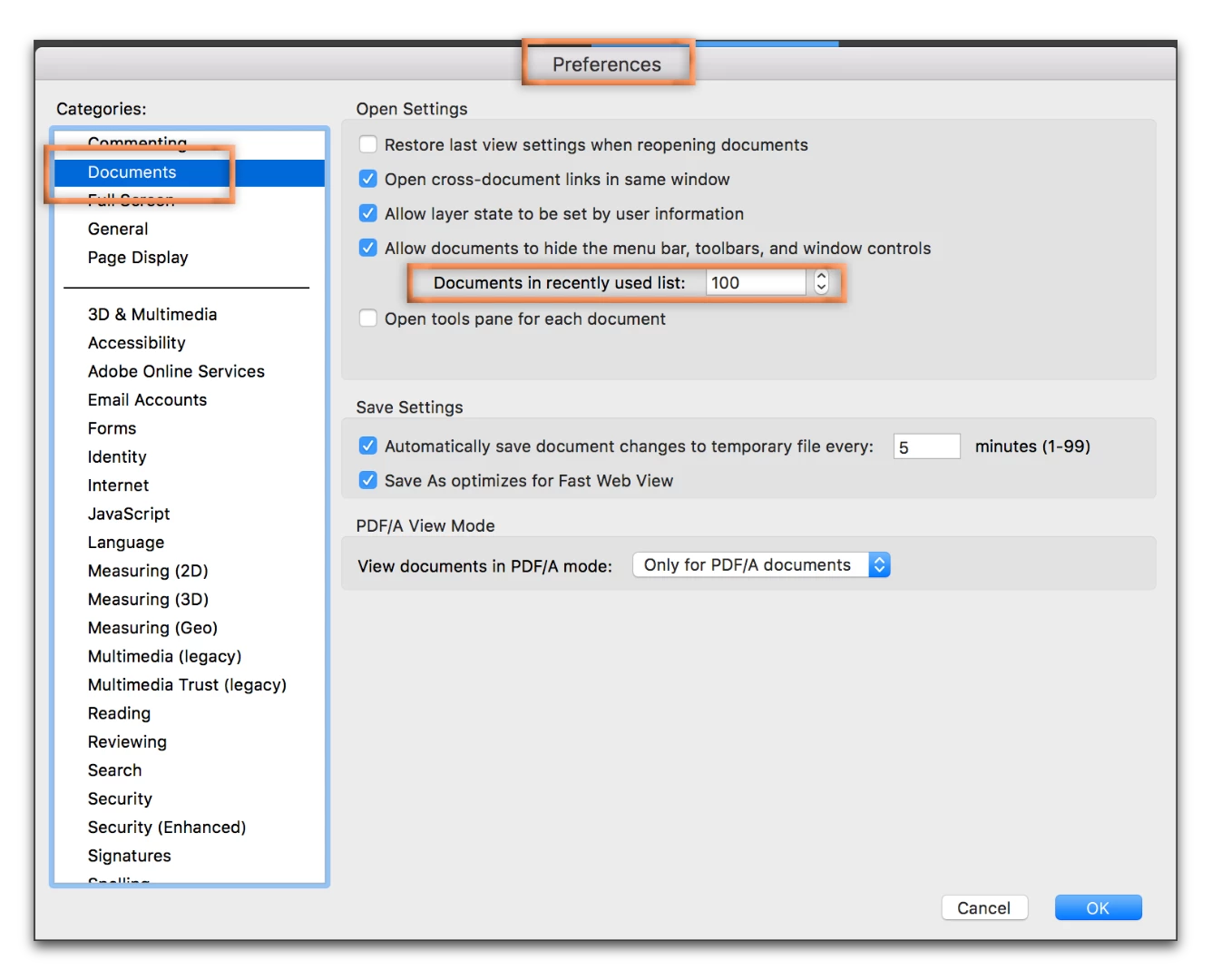Focus the recently used list count field
This screenshot has height=980, width=1212.
(756, 283)
